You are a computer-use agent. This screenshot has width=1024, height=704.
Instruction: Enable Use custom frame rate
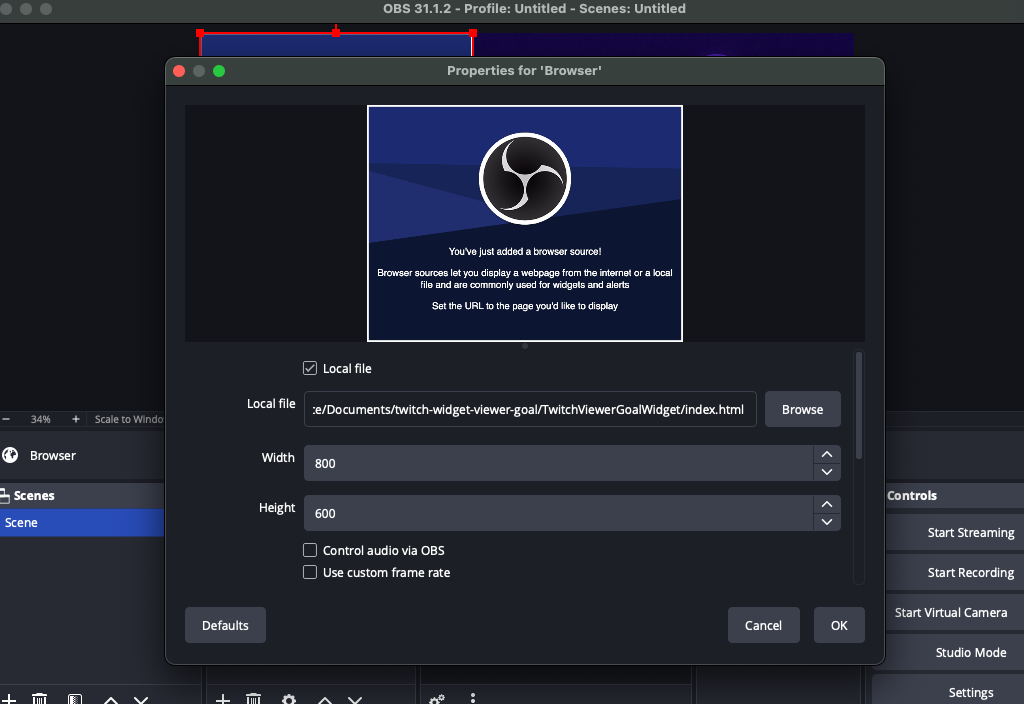[310, 572]
